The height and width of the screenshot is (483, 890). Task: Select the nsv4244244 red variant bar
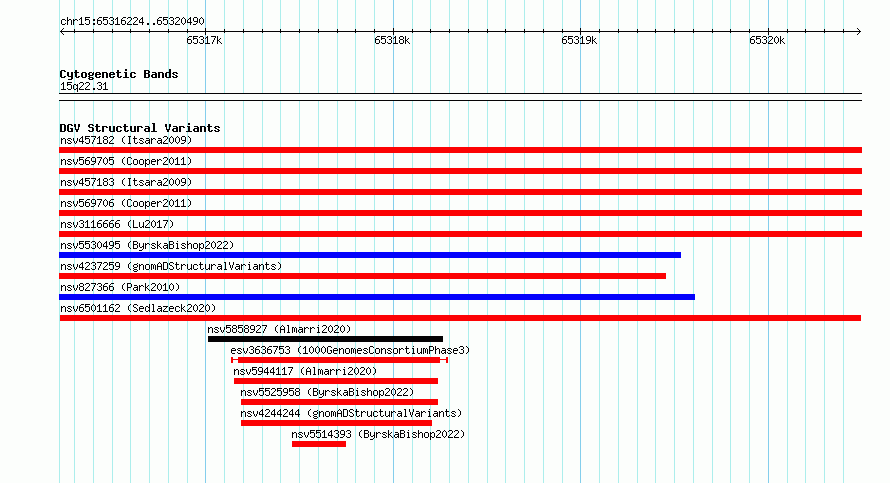337,423
